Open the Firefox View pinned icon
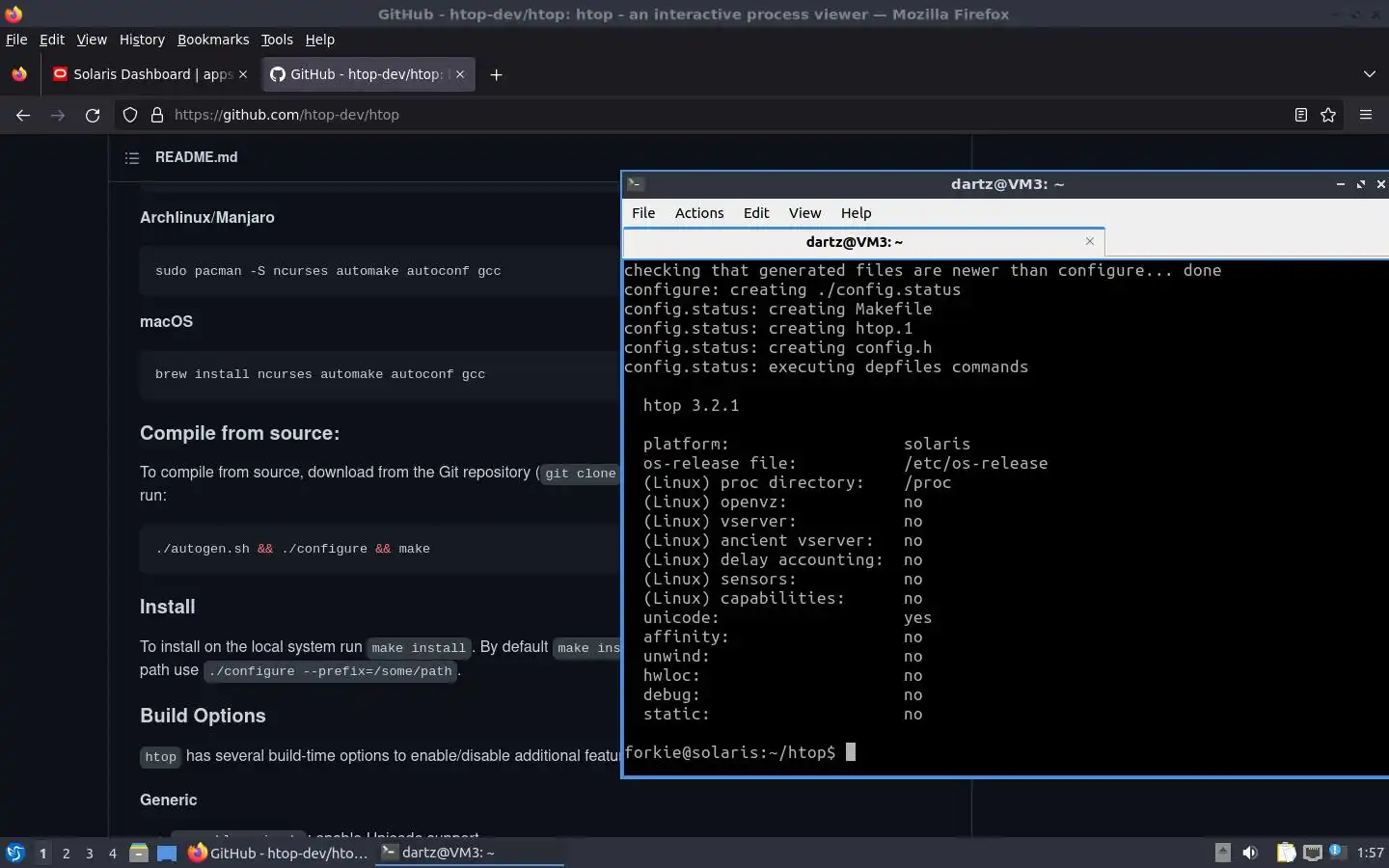 click(x=19, y=74)
